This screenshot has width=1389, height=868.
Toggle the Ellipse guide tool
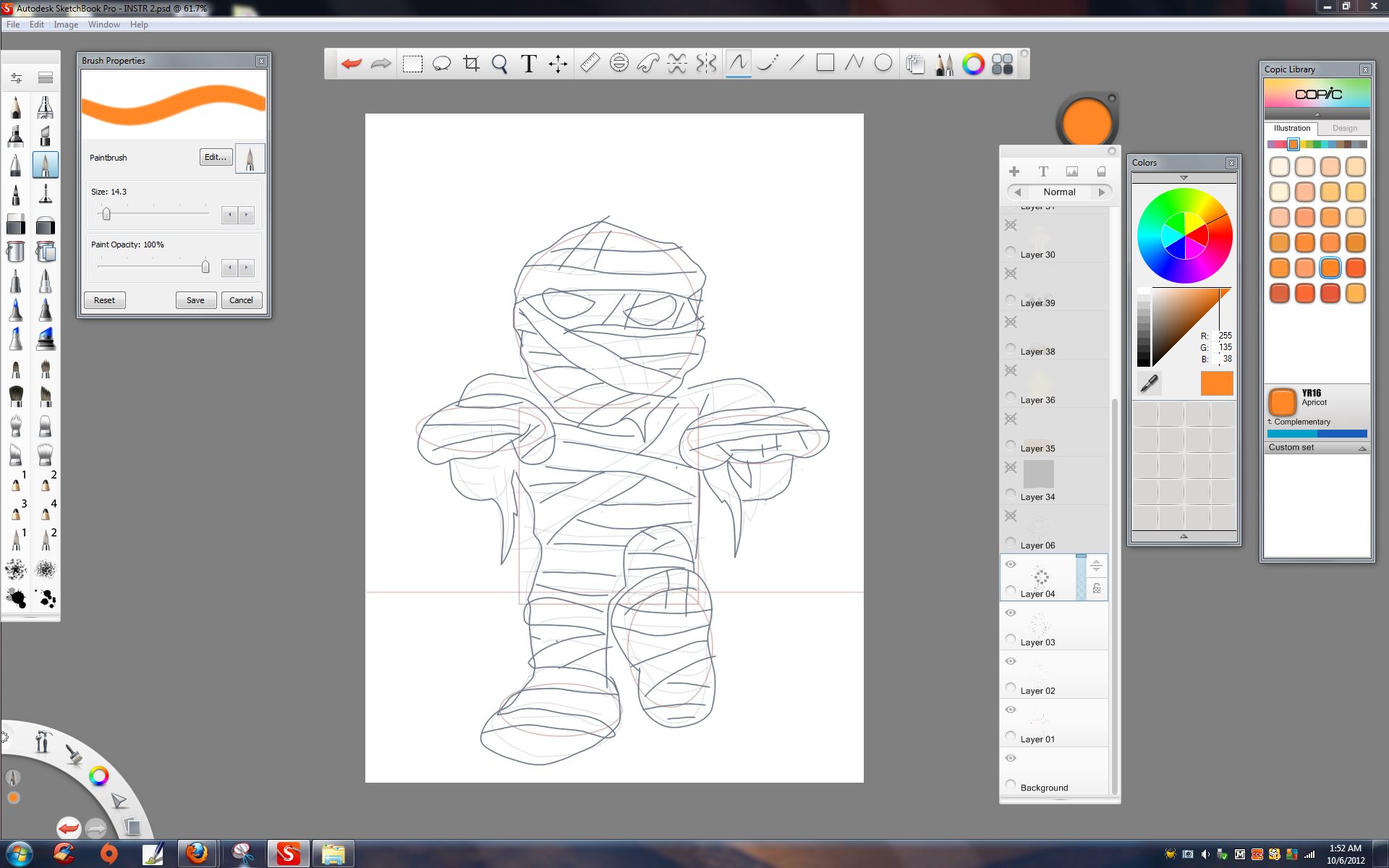coord(619,64)
